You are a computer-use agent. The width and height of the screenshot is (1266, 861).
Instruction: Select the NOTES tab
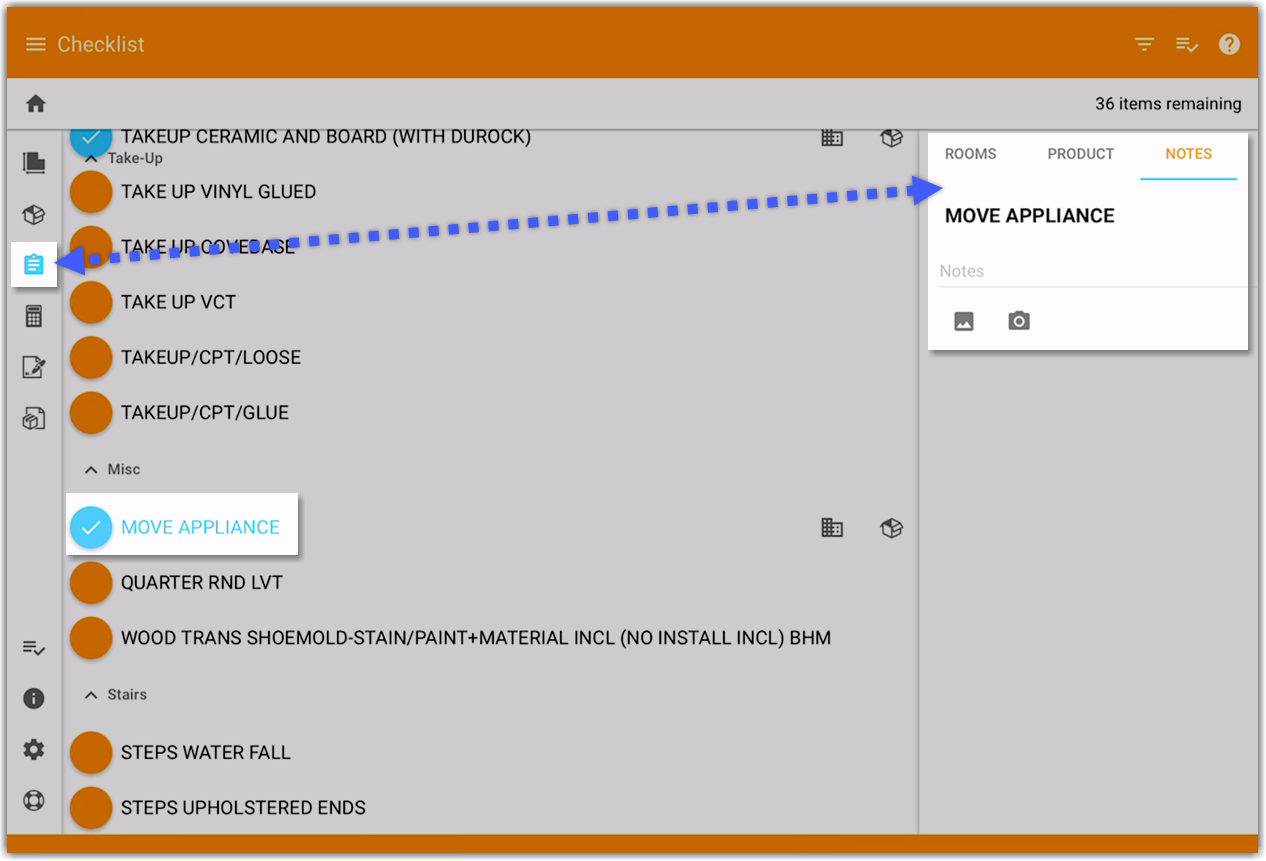(1189, 154)
